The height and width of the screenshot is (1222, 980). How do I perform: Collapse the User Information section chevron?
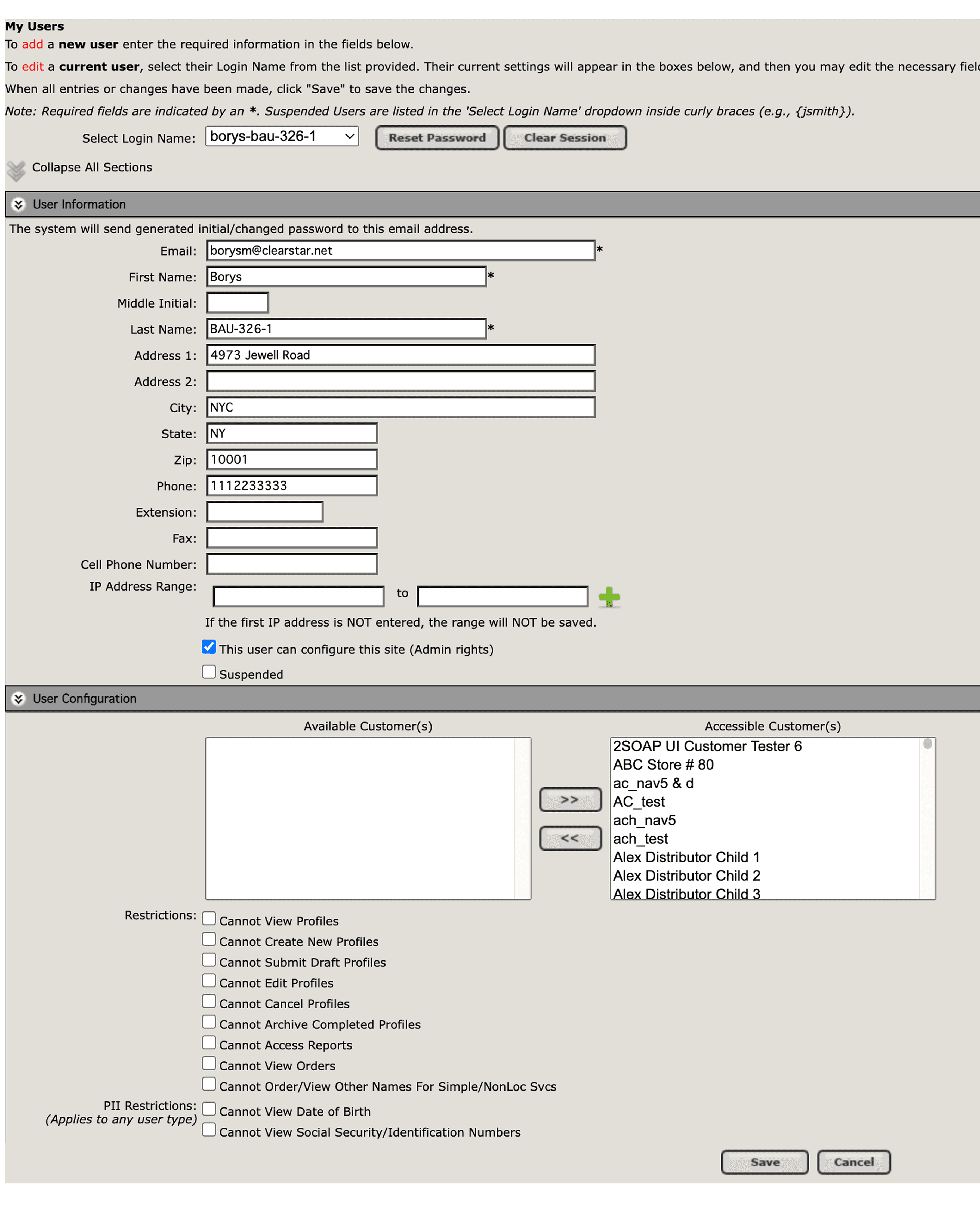tap(18, 205)
